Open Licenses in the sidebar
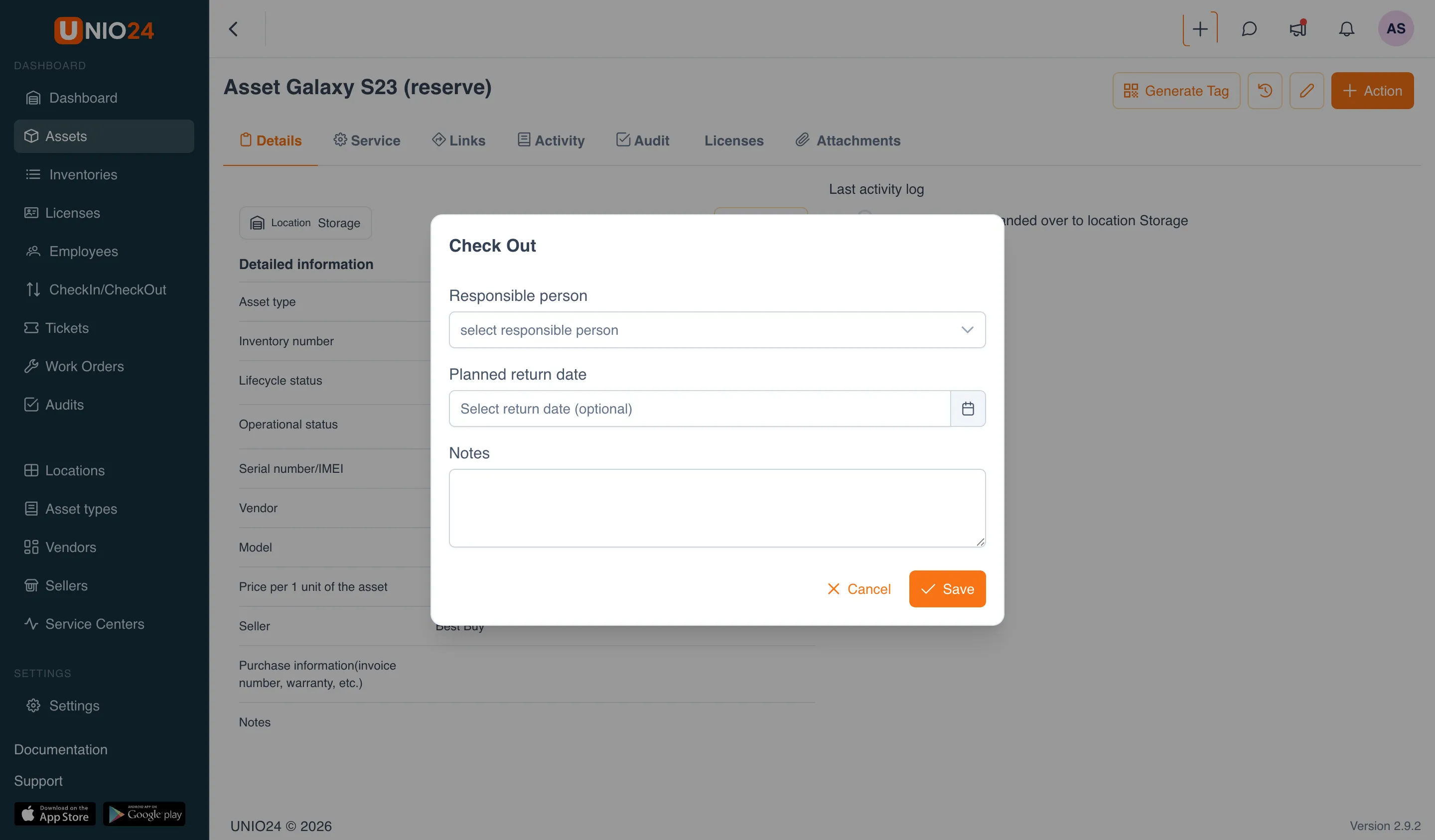Image resolution: width=1435 pixels, height=840 pixels. (104, 213)
